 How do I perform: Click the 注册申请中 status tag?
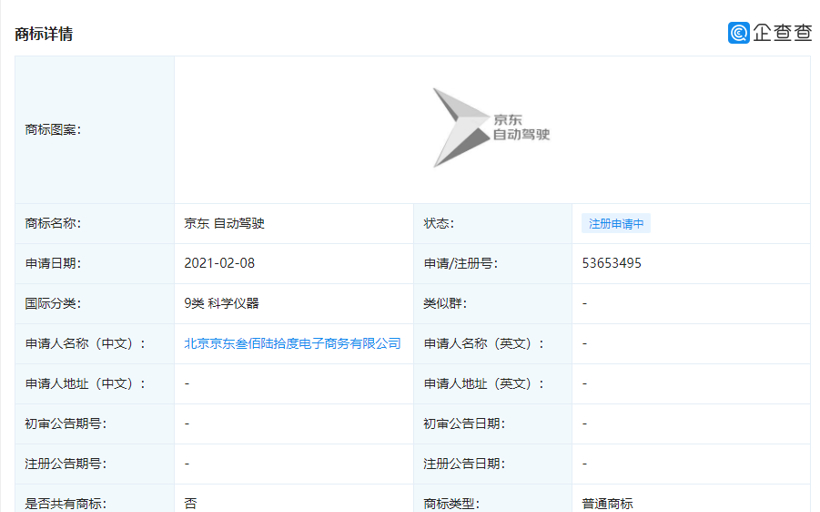(616, 224)
